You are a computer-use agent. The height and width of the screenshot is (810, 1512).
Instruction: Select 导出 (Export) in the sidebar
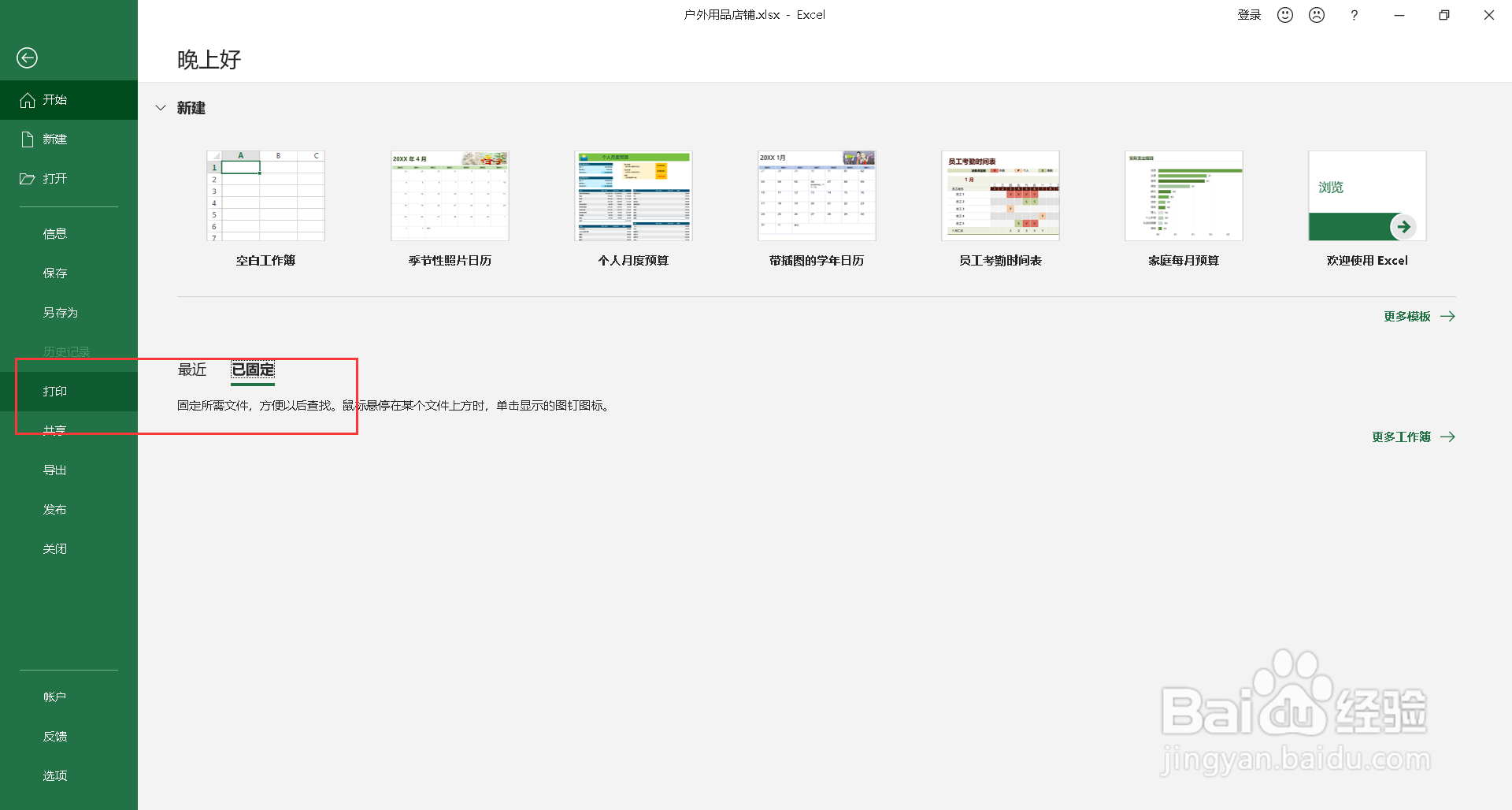pyautogui.click(x=54, y=470)
